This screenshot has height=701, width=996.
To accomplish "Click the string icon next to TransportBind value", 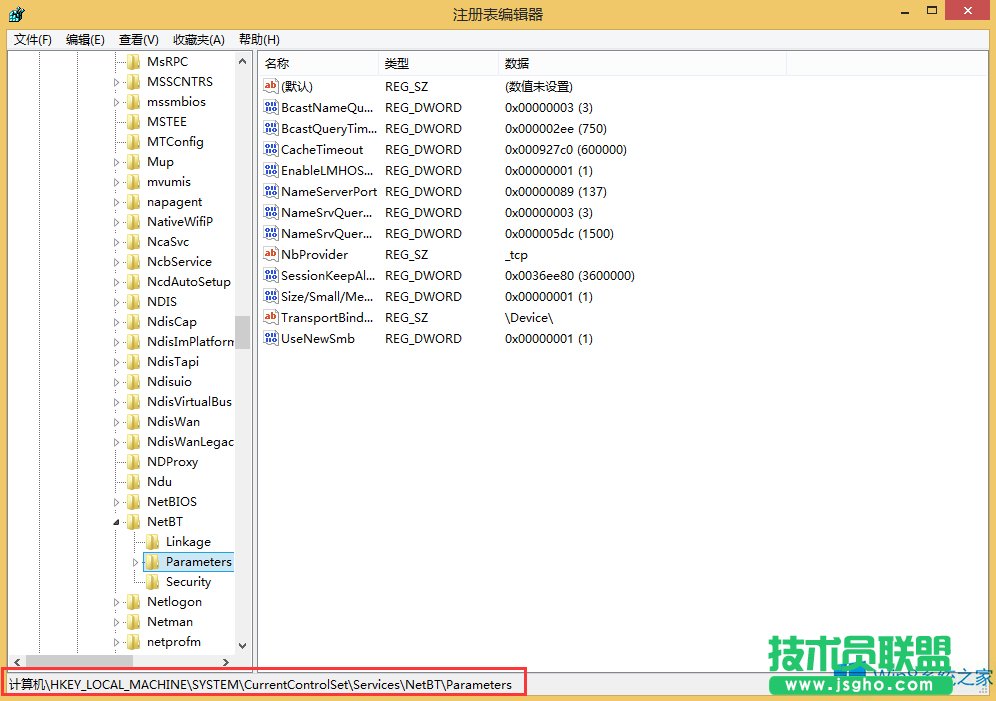I will 269,317.
